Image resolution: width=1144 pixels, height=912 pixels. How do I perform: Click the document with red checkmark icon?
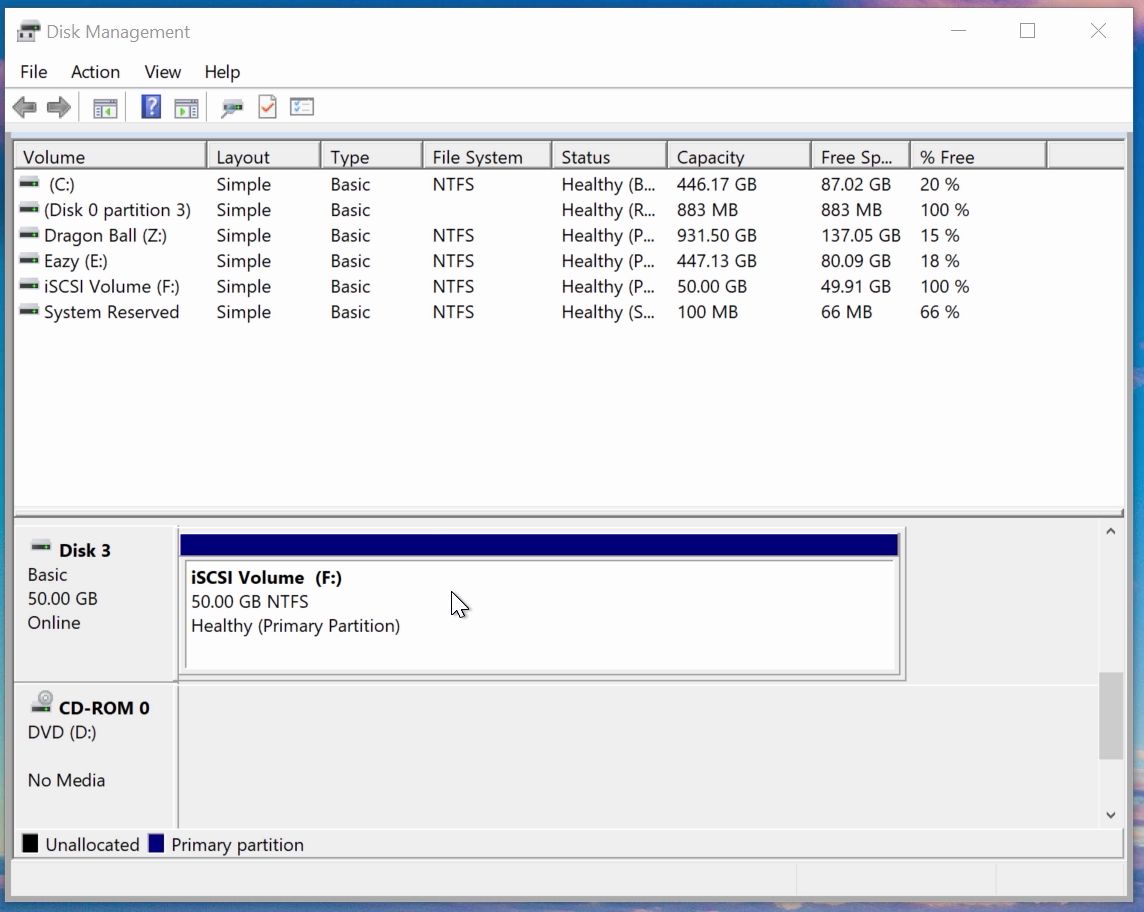tap(267, 107)
